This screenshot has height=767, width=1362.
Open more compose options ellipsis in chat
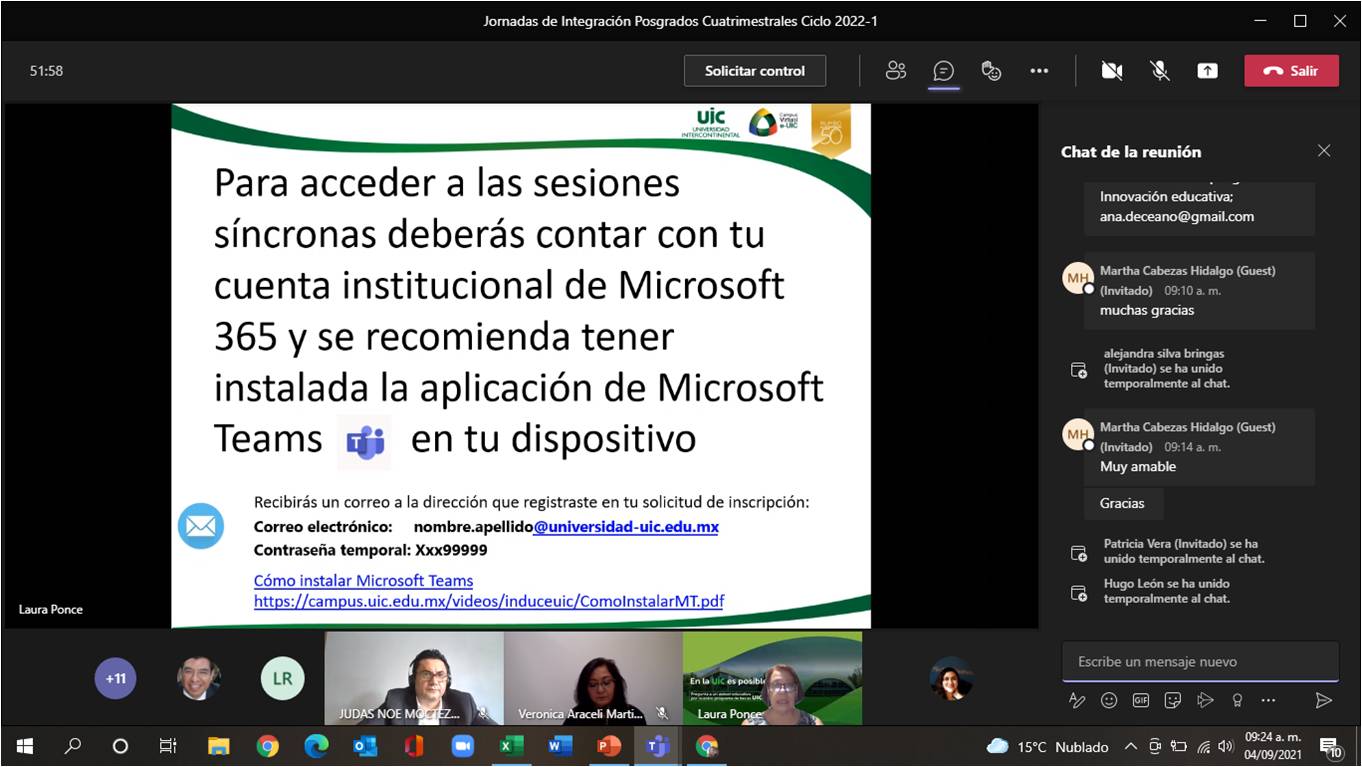coord(1269,701)
